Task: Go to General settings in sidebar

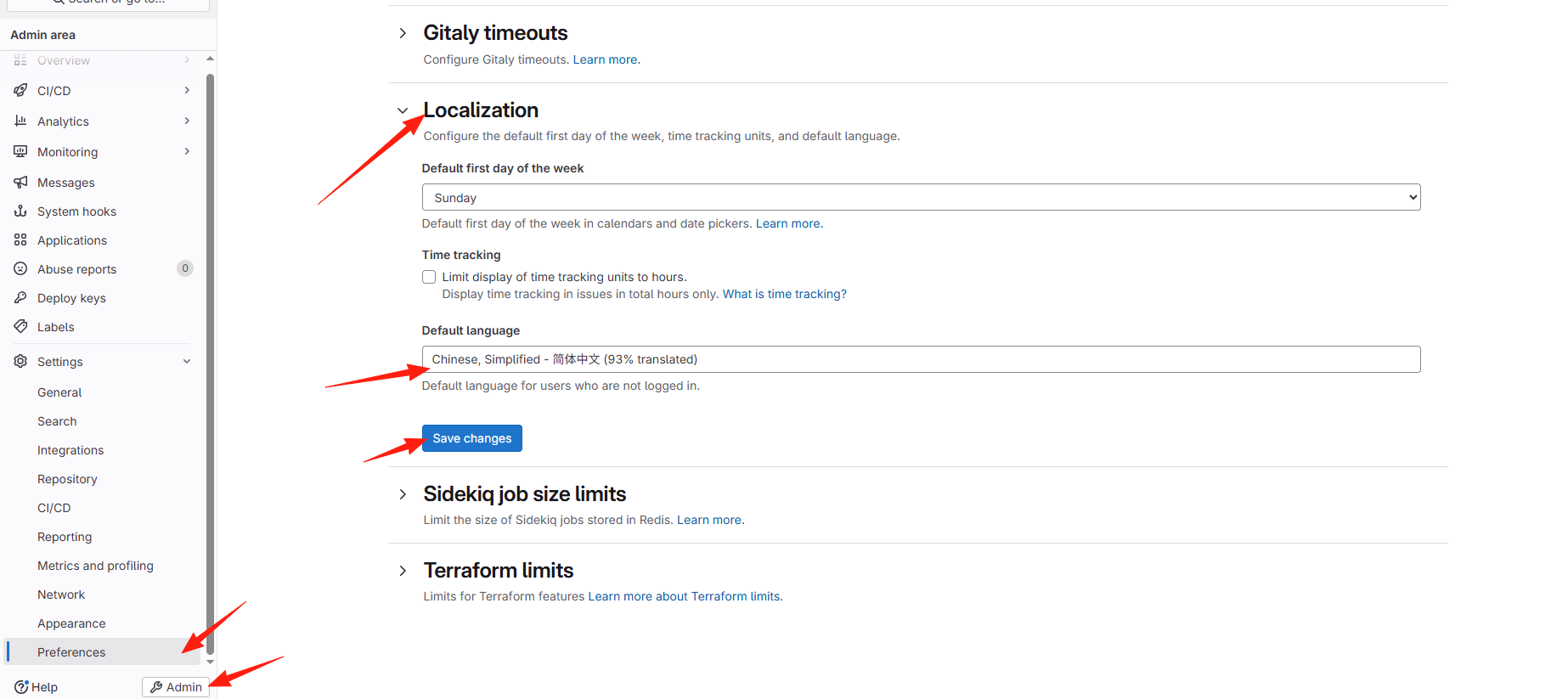Action: (59, 392)
